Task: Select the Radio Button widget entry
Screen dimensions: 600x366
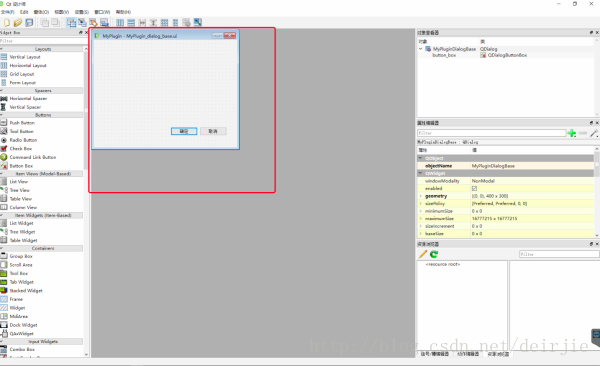Action: 23,140
